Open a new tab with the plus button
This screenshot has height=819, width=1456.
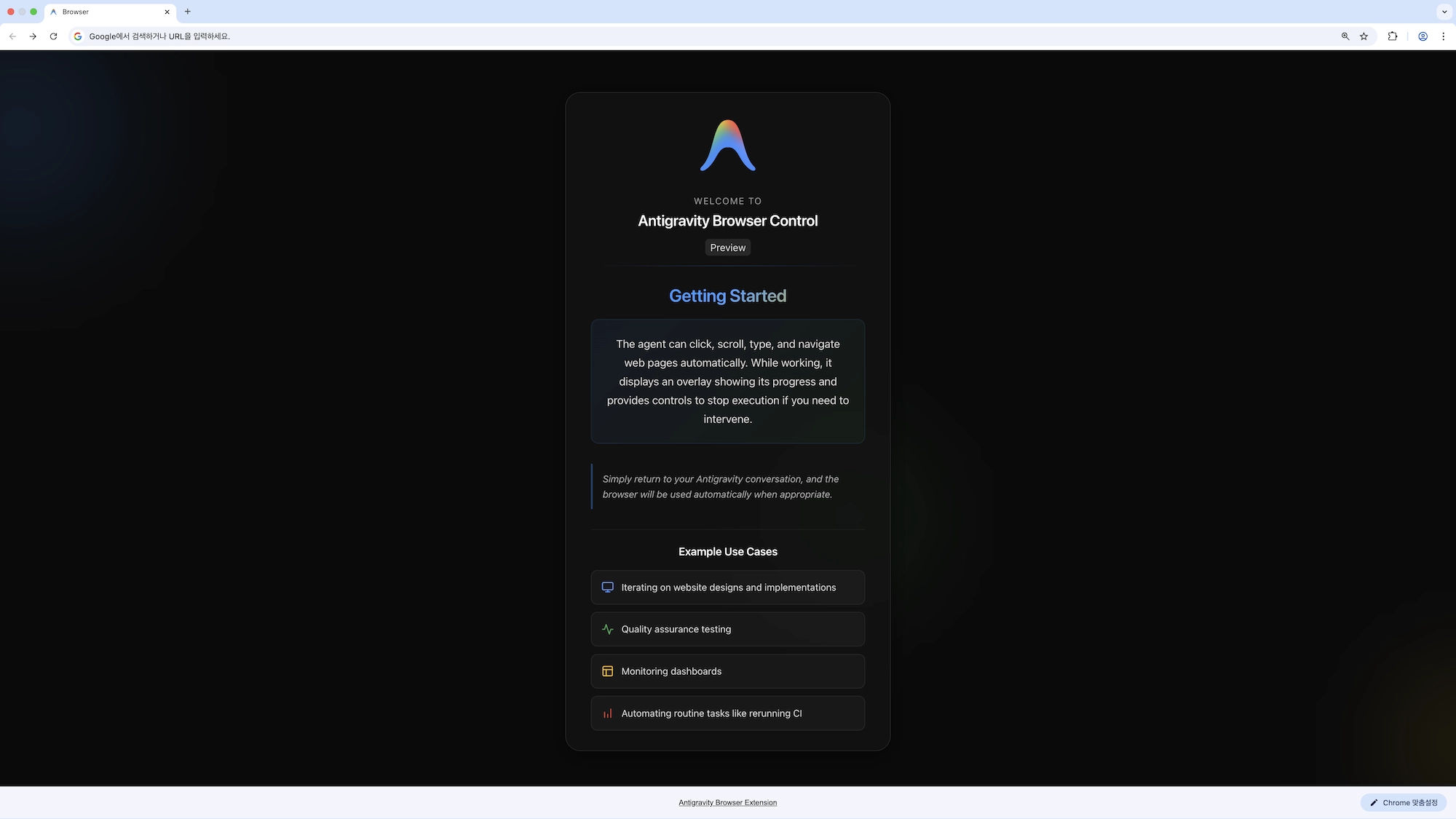[x=188, y=12]
